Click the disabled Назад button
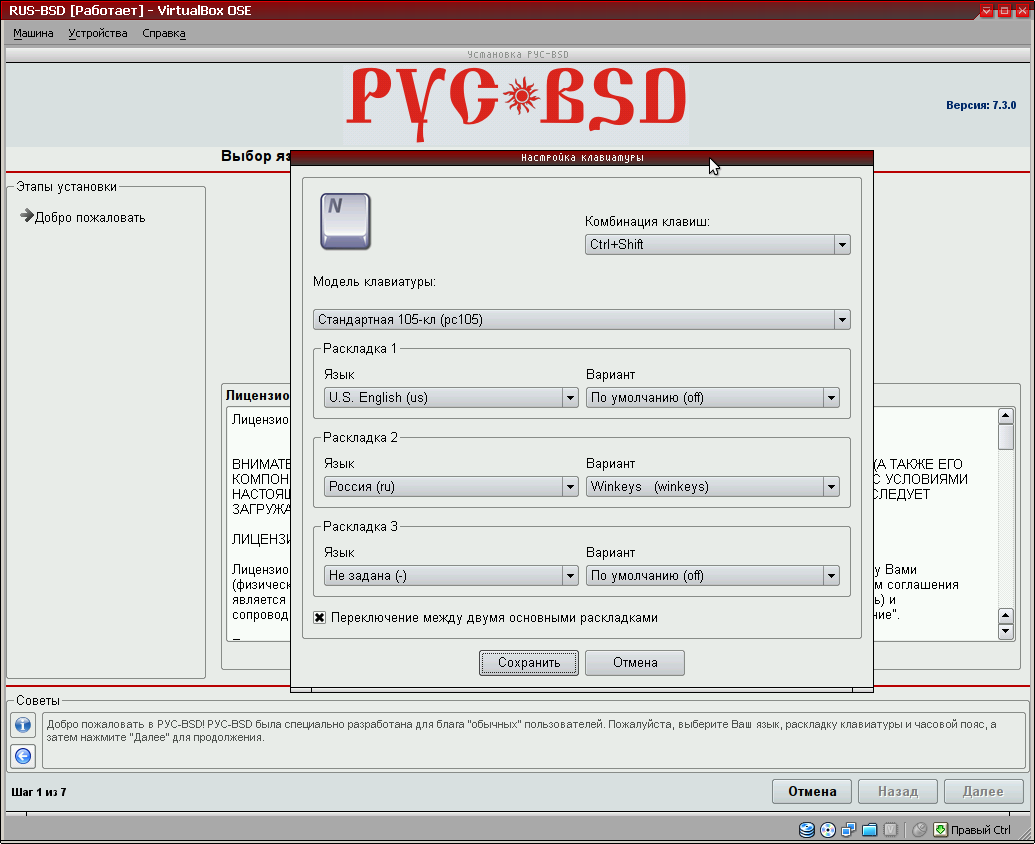 pos(898,791)
